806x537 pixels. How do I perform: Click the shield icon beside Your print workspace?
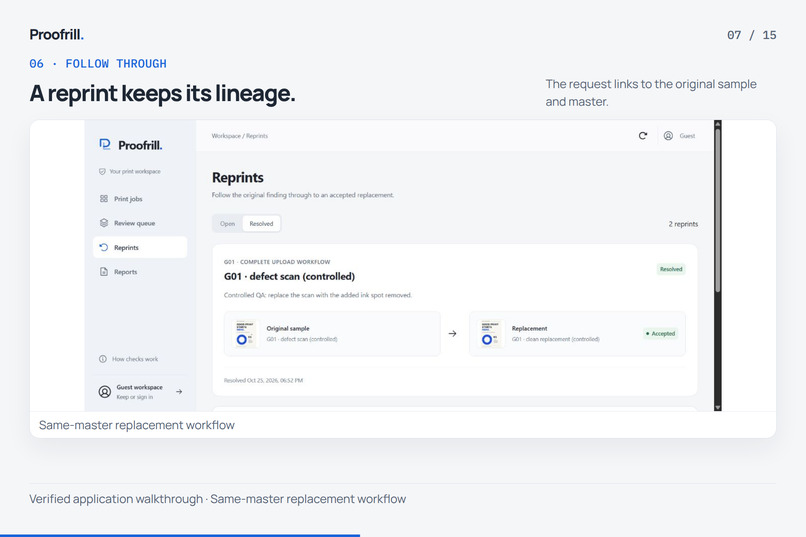coord(102,172)
